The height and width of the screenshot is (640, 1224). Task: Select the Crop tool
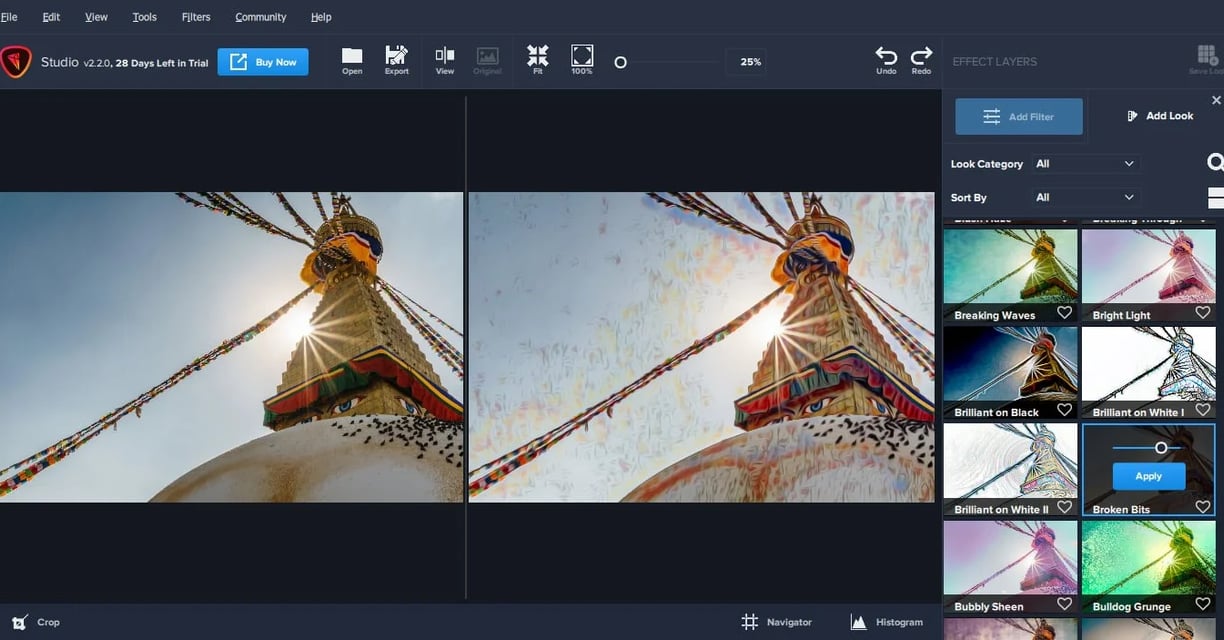[36, 622]
